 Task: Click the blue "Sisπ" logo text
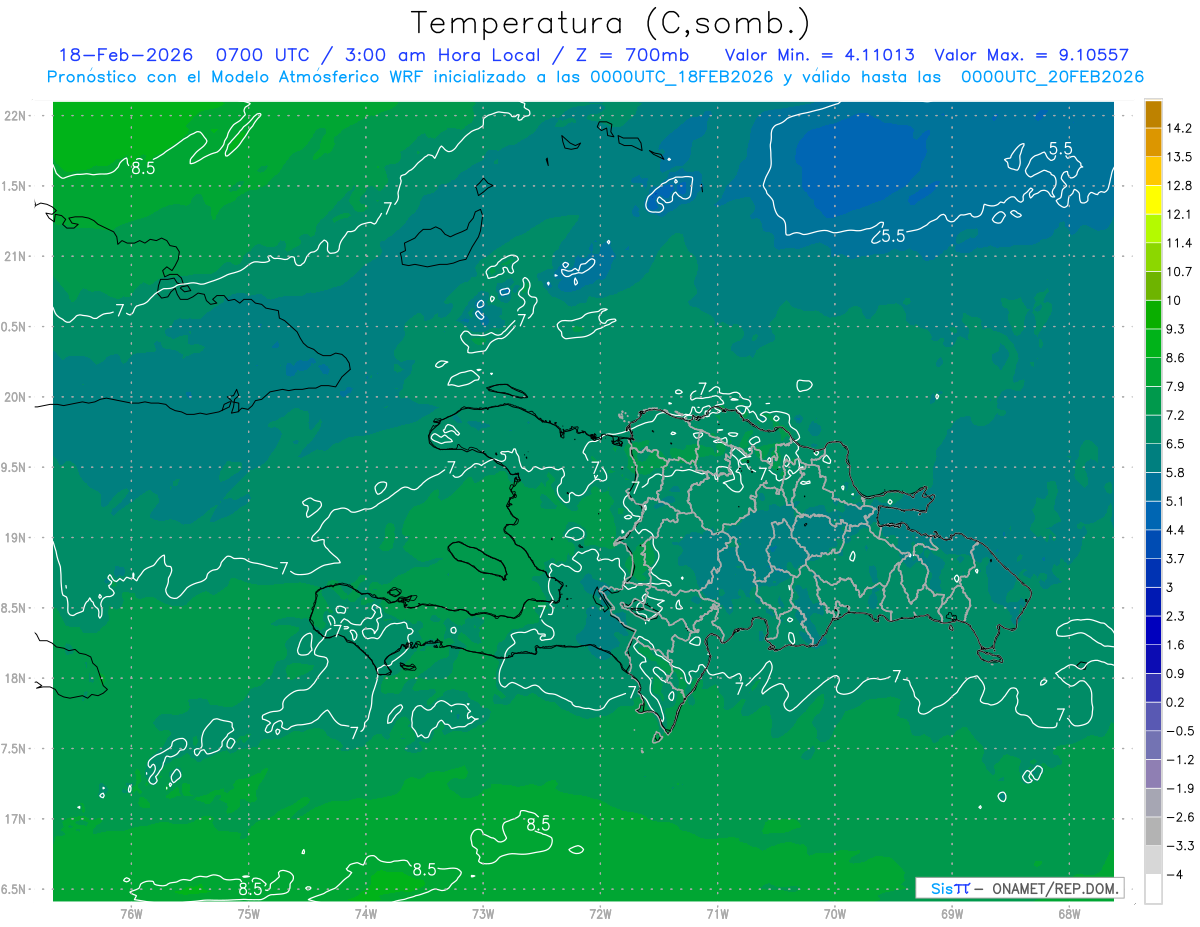949,888
